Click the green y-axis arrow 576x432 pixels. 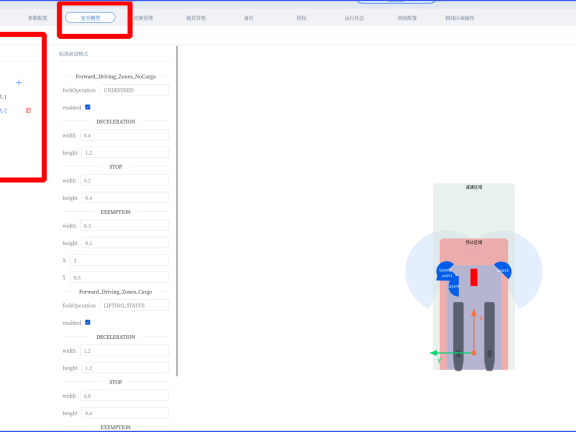451,353
